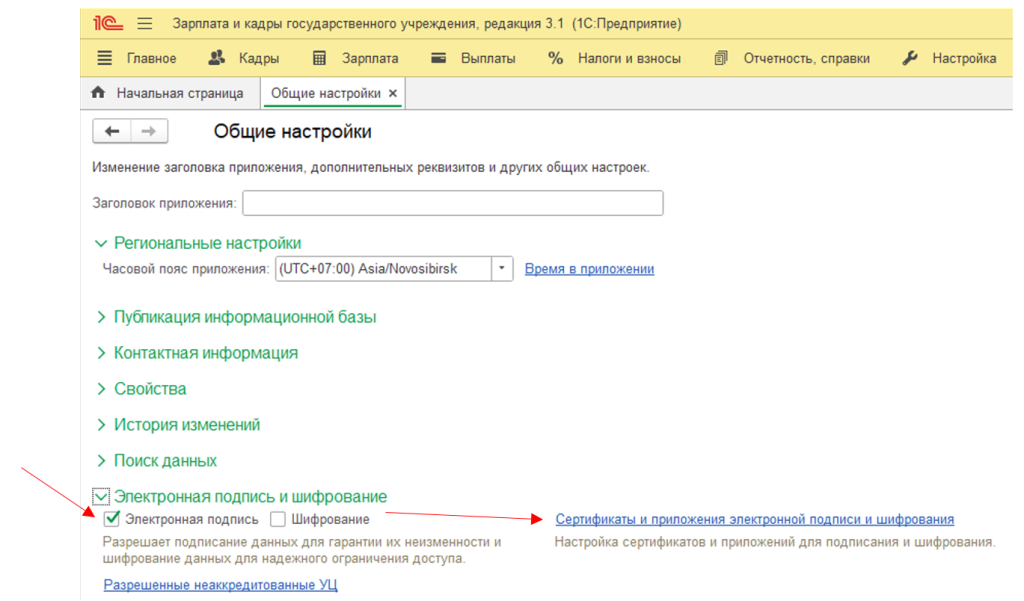
Task: Click the Общие настройки page heading
Action: [x=293, y=131]
